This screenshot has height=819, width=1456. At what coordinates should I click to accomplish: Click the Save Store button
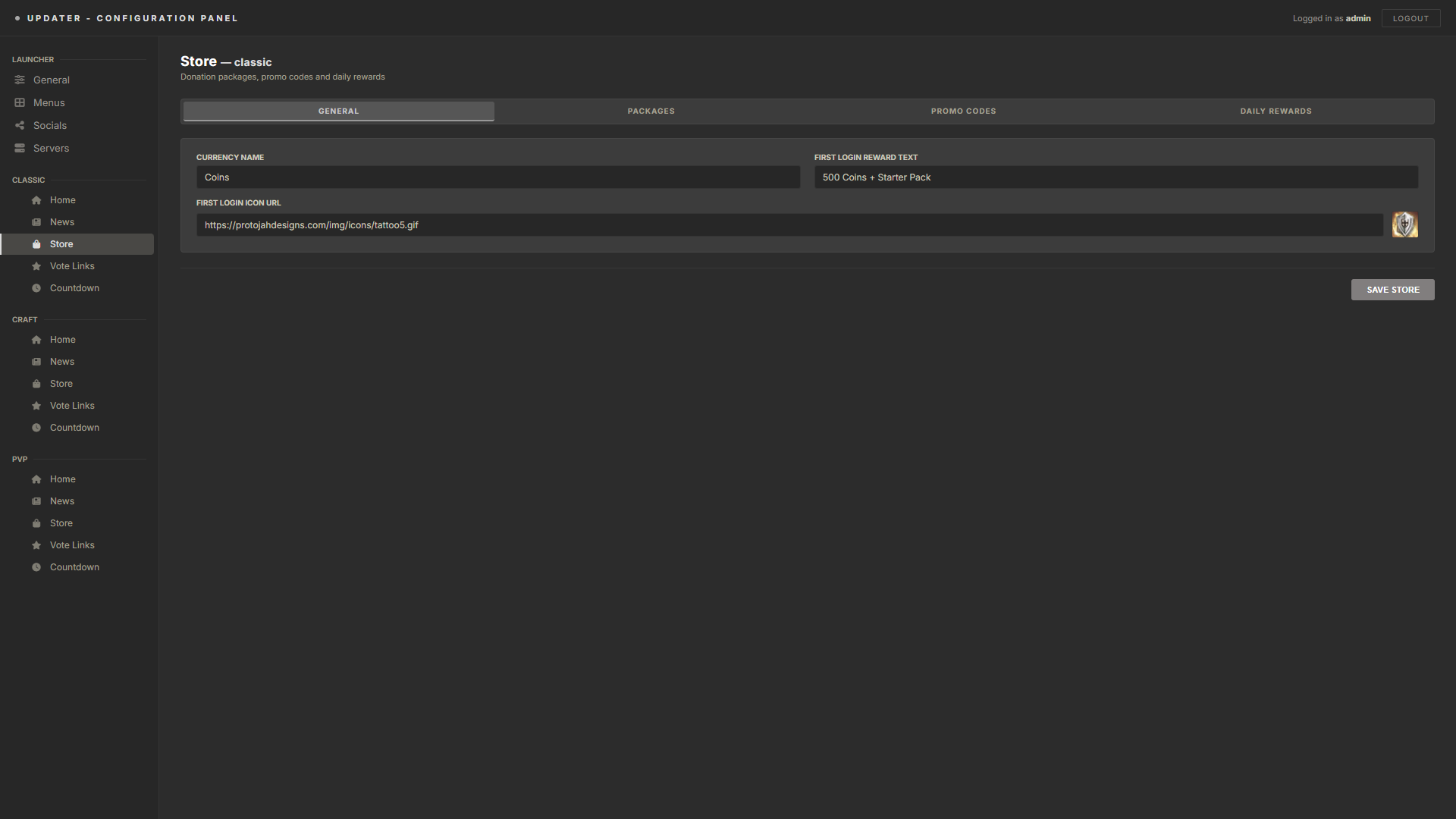pos(1392,290)
